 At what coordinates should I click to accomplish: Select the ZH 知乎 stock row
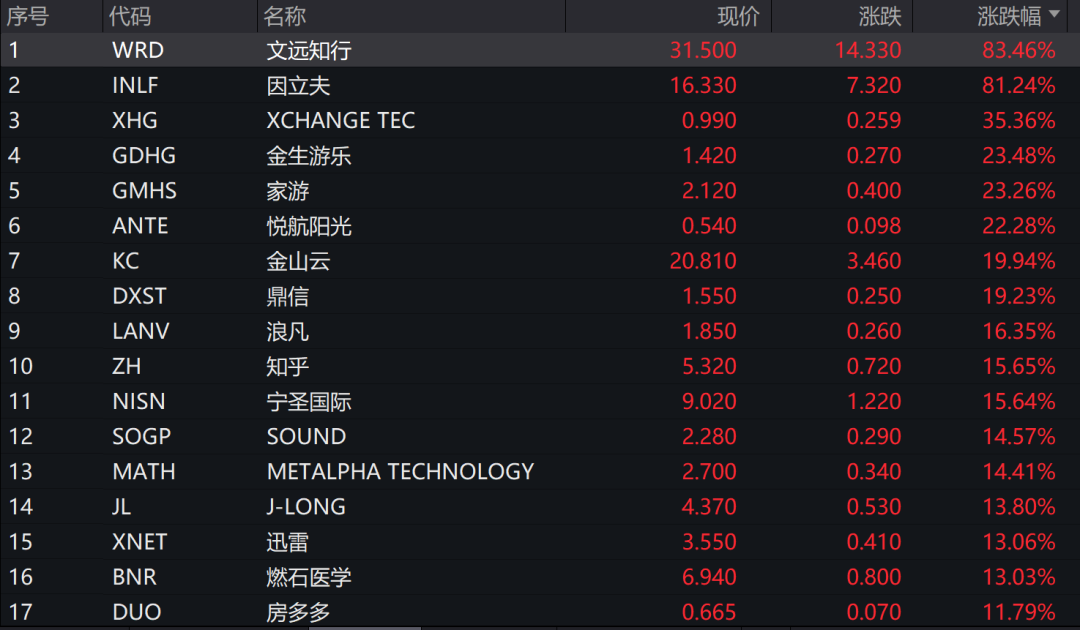[540, 366]
